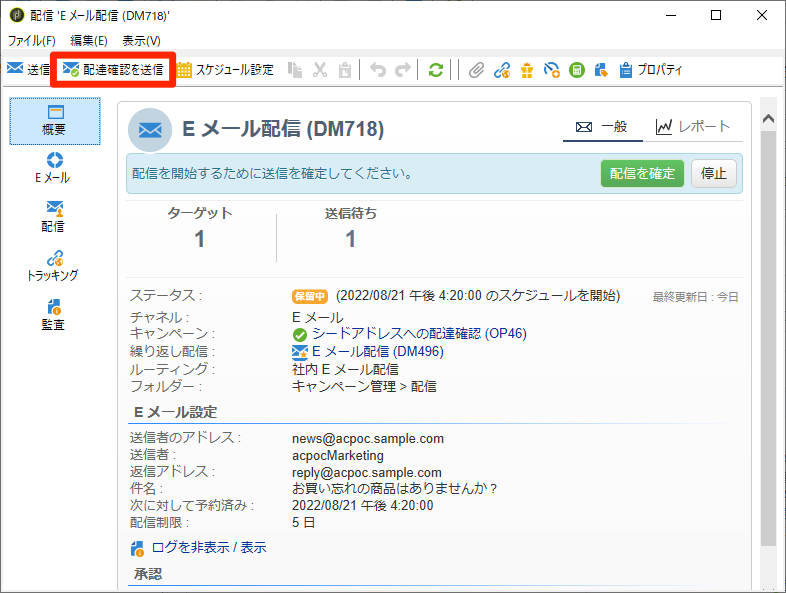
Task: Click the 5 日 delivery limit value
Action: (x=303, y=522)
